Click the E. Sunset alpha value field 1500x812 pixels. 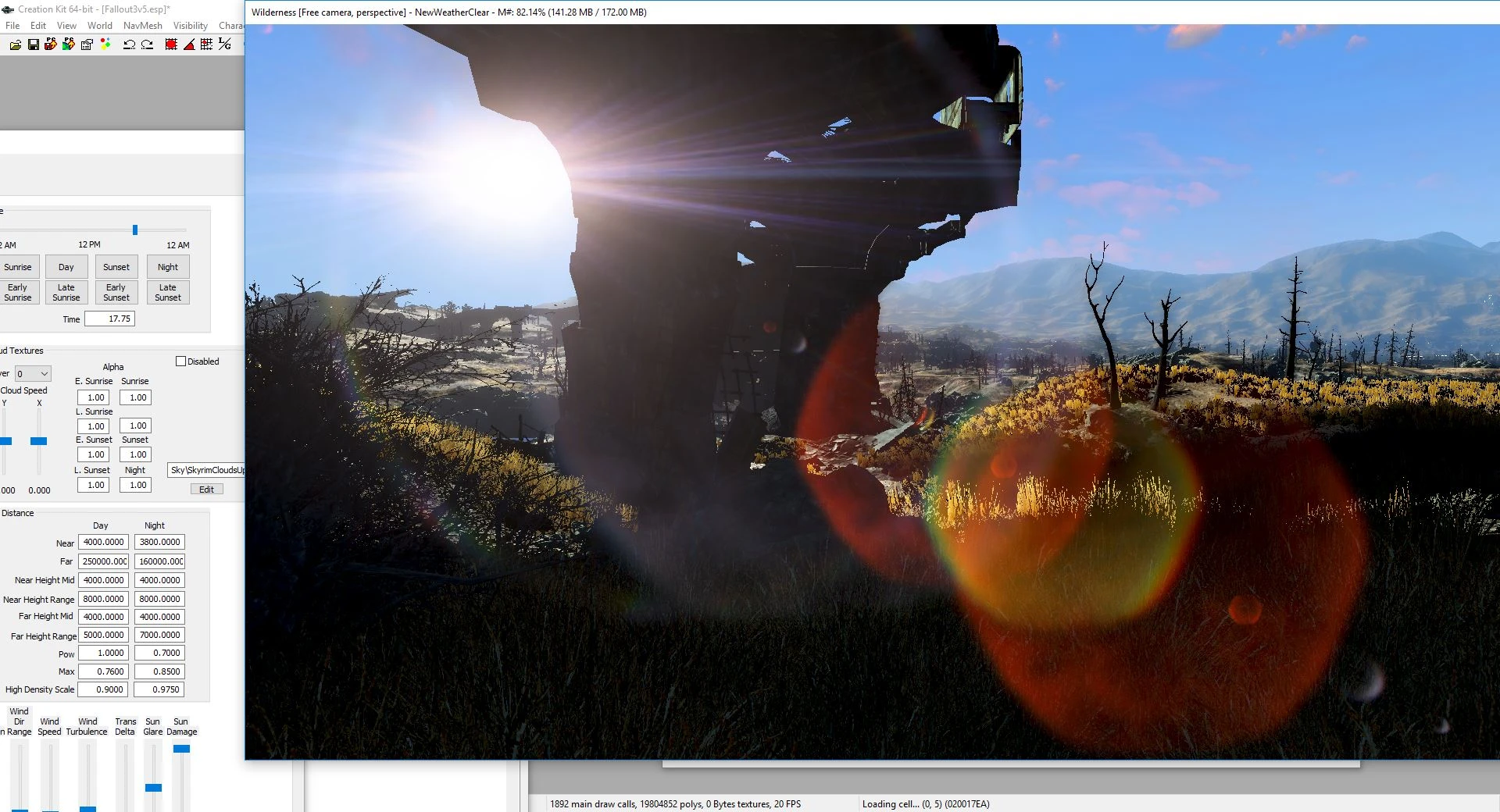tap(94, 454)
